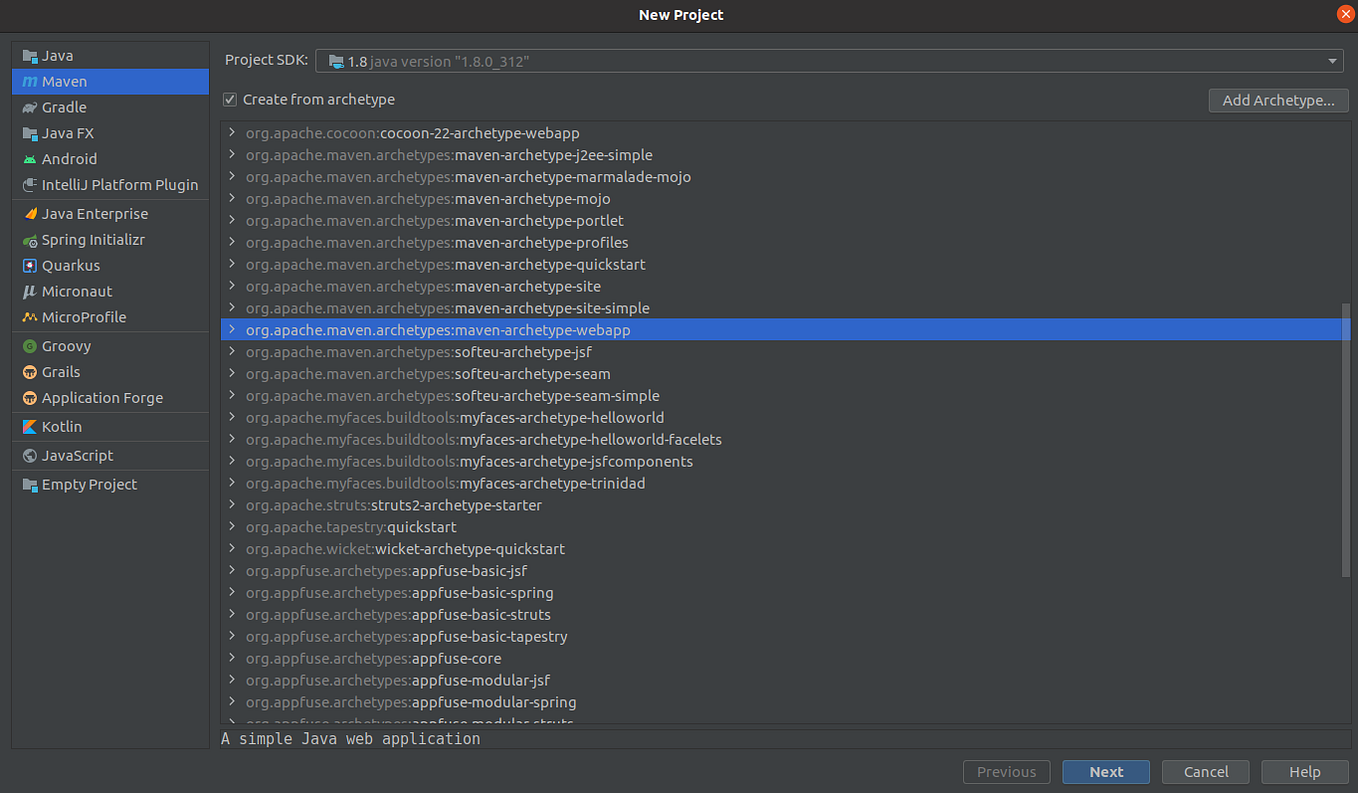
Task: Open the Groovy project type
Action: [x=64, y=345]
